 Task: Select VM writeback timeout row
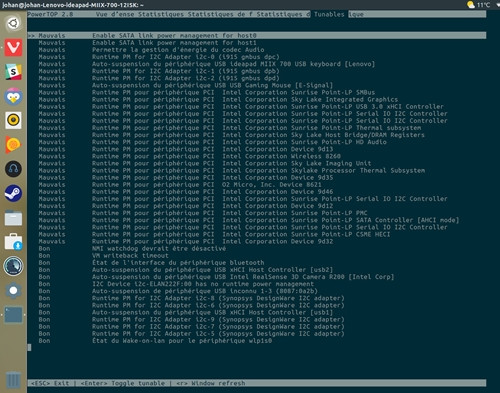click(x=257, y=256)
